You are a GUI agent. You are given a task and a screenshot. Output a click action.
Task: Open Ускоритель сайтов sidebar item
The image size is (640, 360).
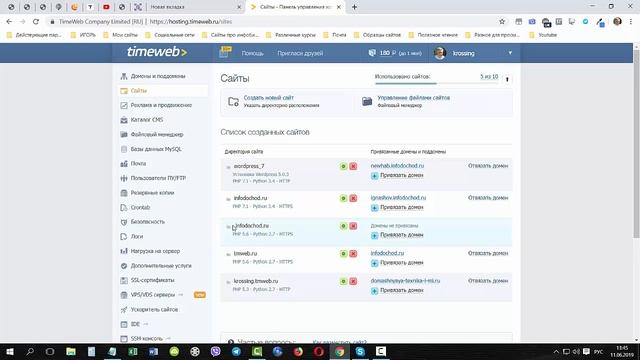(154, 309)
